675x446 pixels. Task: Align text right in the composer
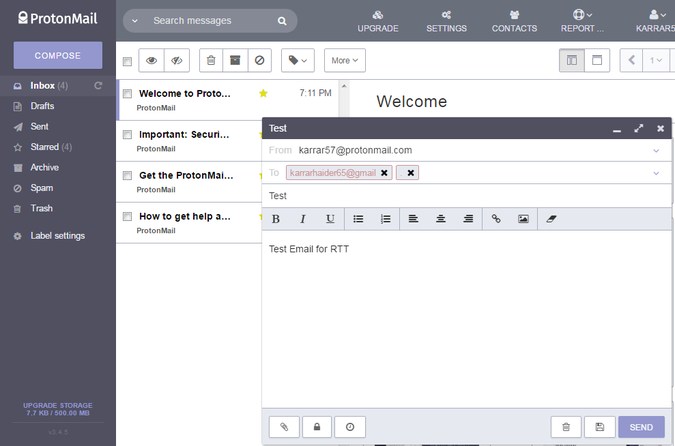tap(468, 219)
